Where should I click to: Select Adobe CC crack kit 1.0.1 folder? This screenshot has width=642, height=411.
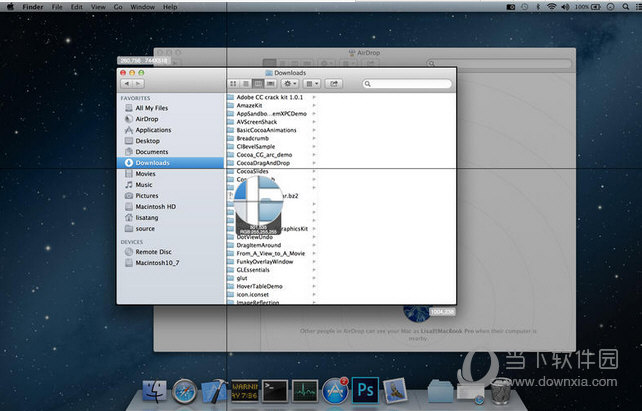point(269,97)
